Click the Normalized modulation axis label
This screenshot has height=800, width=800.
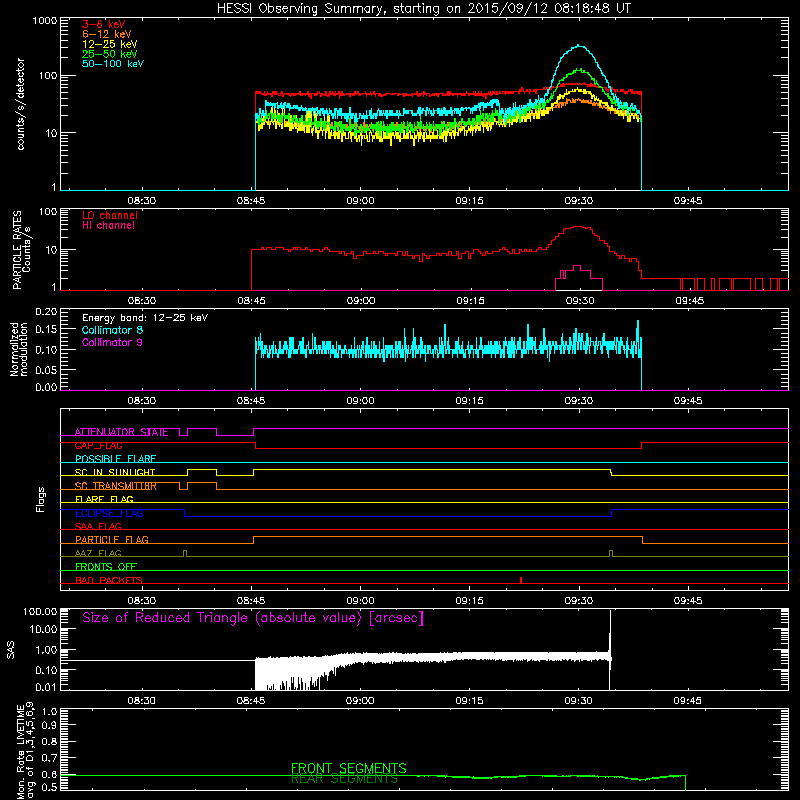tap(19, 349)
